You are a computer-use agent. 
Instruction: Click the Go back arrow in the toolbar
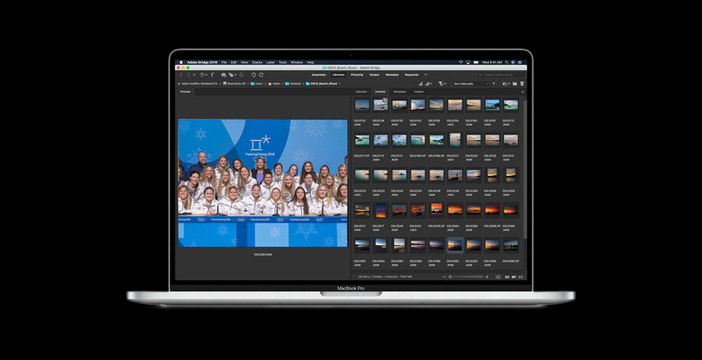tap(181, 75)
